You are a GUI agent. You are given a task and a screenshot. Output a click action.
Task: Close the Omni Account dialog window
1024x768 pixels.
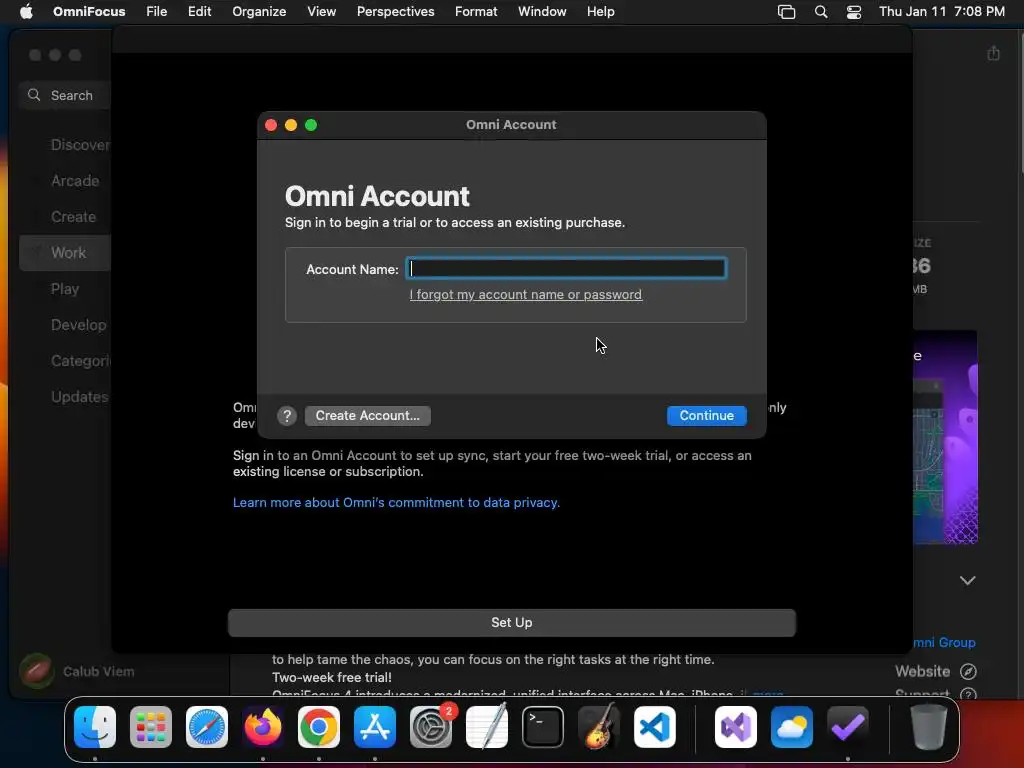tap(271, 125)
